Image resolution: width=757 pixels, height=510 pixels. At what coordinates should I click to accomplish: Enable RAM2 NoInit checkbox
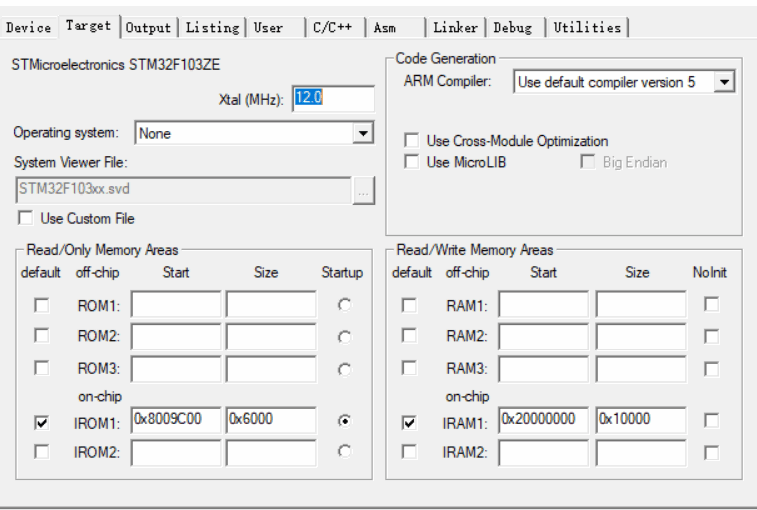pos(712,336)
